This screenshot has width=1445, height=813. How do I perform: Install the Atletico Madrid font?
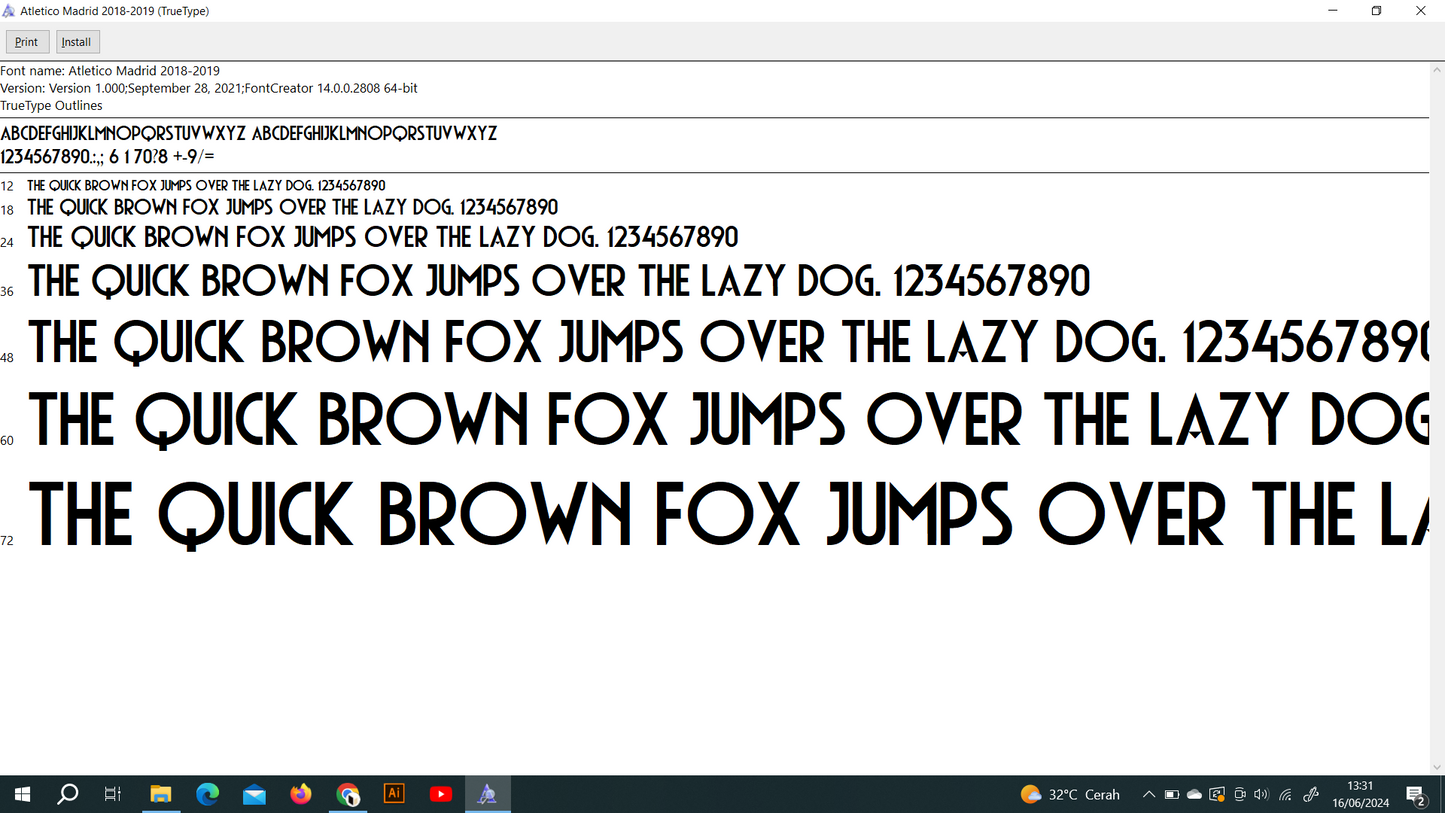tap(77, 42)
